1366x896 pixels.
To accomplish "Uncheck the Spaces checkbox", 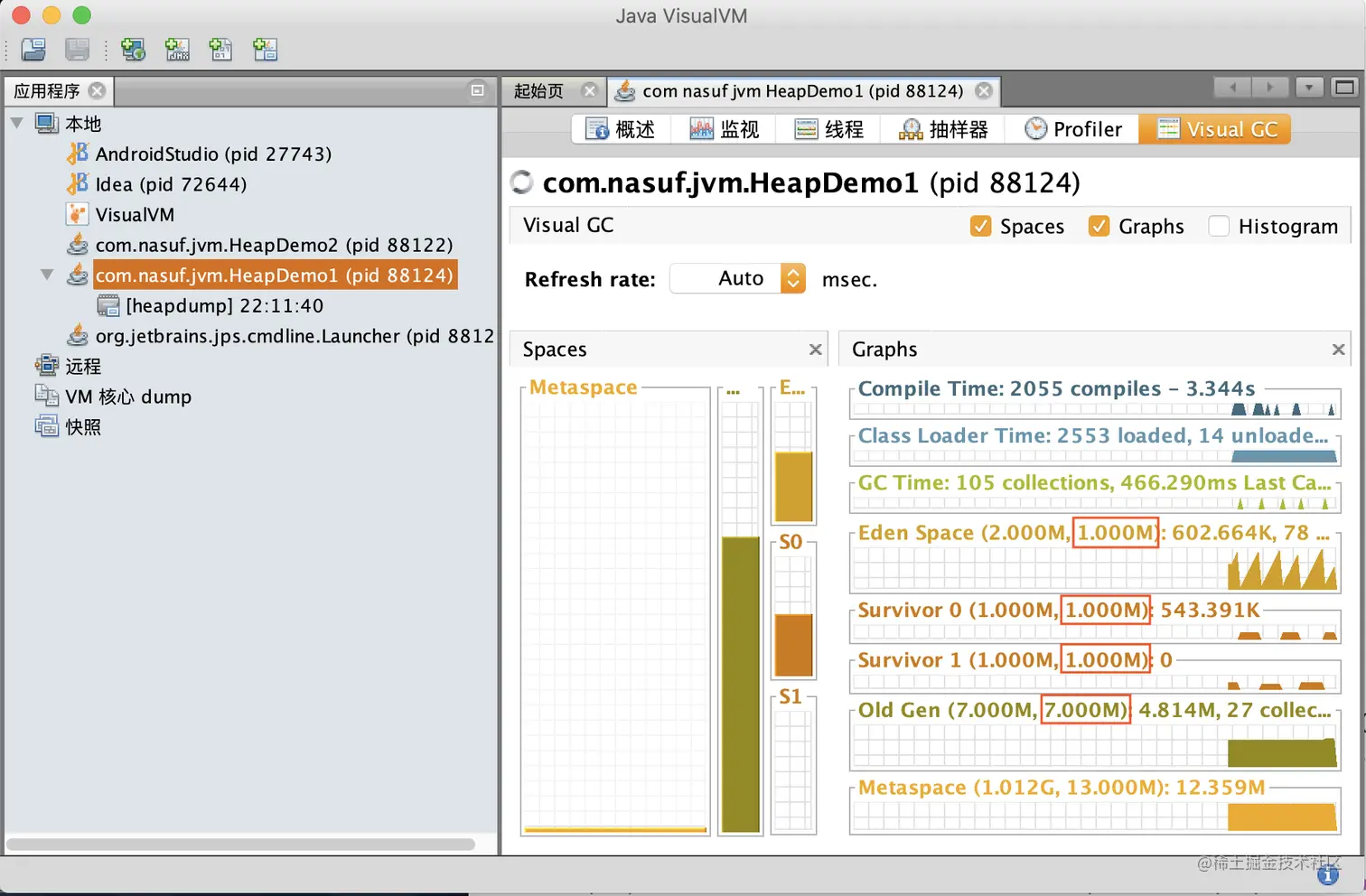I will point(980,226).
